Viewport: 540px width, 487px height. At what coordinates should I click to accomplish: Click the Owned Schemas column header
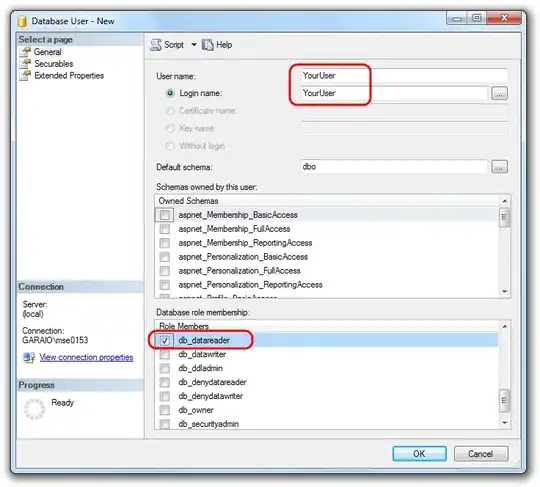point(327,201)
